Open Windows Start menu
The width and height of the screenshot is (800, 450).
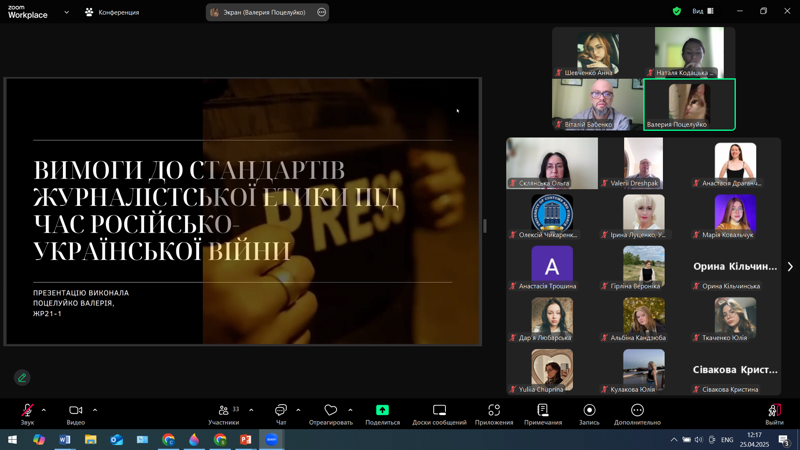[x=12, y=439]
